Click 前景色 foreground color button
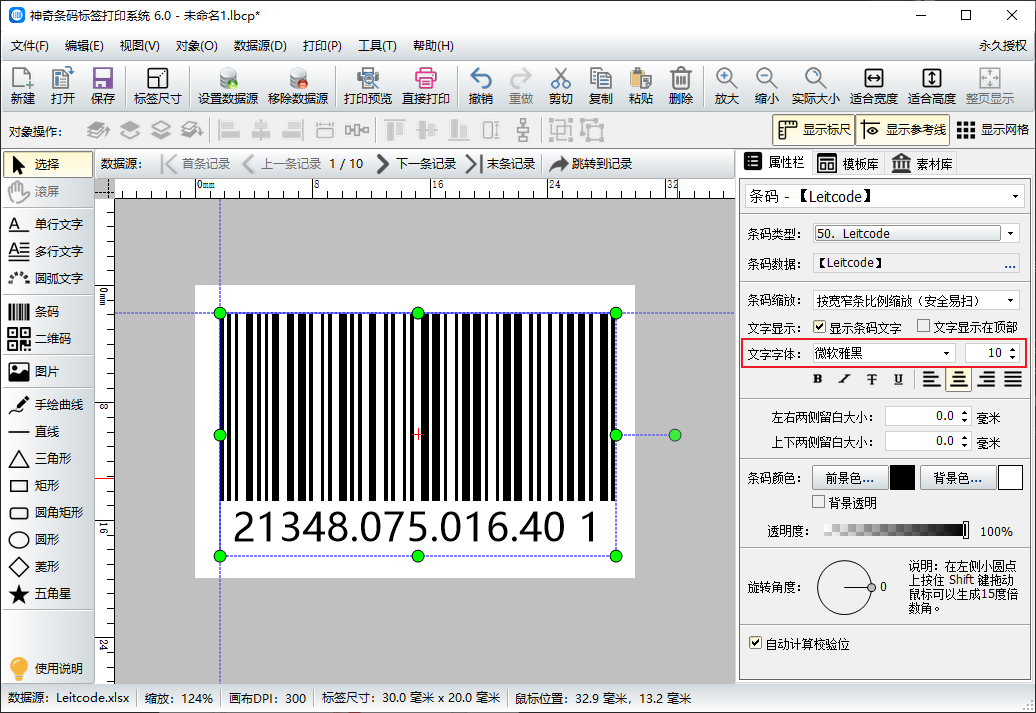The height and width of the screenshot is (713, 1036). click(x=848, y=478)
